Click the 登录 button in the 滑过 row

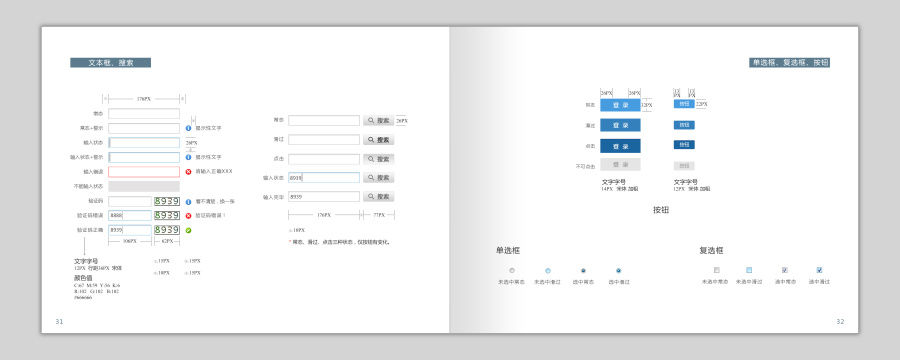pos(620,125)
